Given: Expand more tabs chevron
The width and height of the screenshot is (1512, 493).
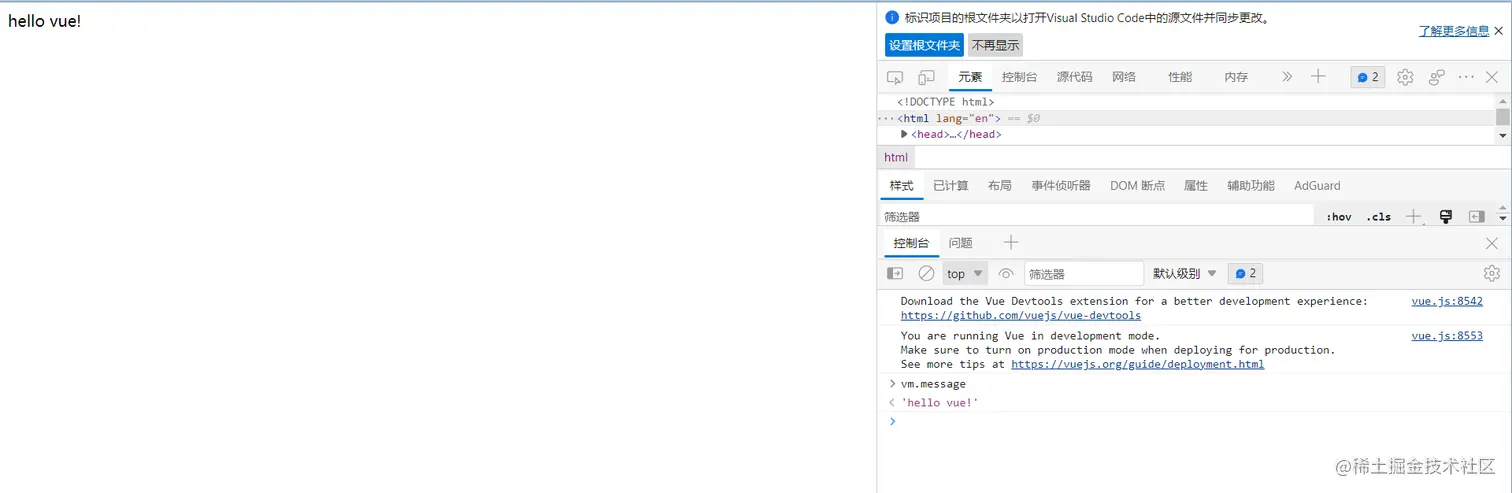Looking at the screenshot, I should coord(1287,77).
